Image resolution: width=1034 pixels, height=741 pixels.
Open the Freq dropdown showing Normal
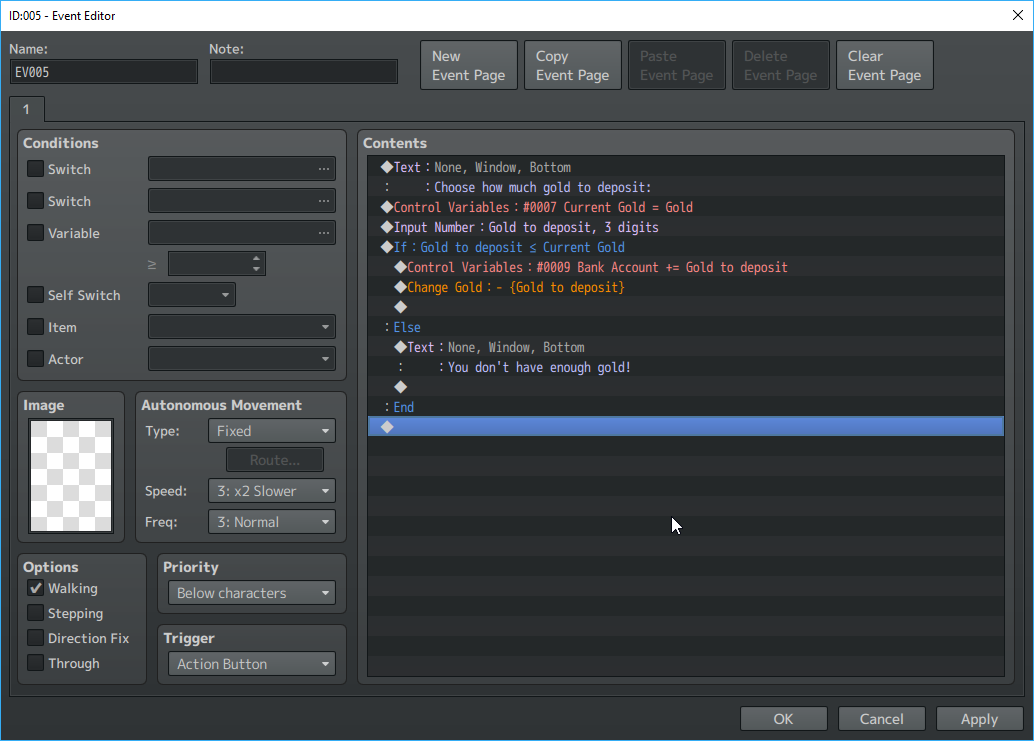(x=272, y=522)
